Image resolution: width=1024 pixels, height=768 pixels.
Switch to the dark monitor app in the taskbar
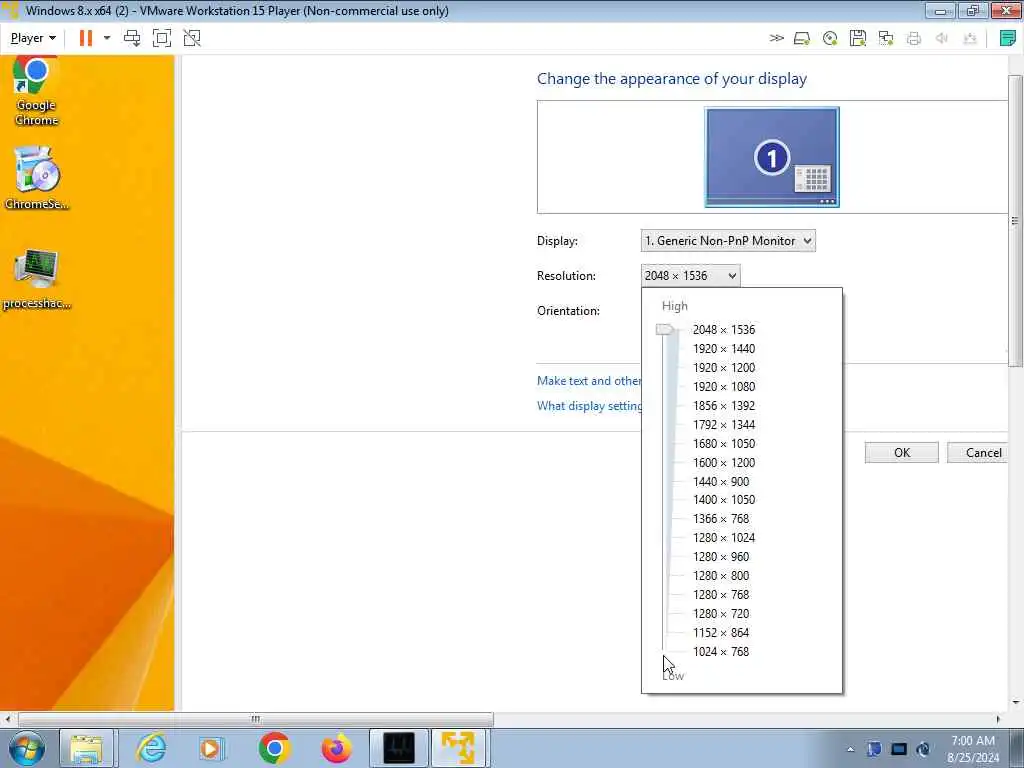(398, 748)
